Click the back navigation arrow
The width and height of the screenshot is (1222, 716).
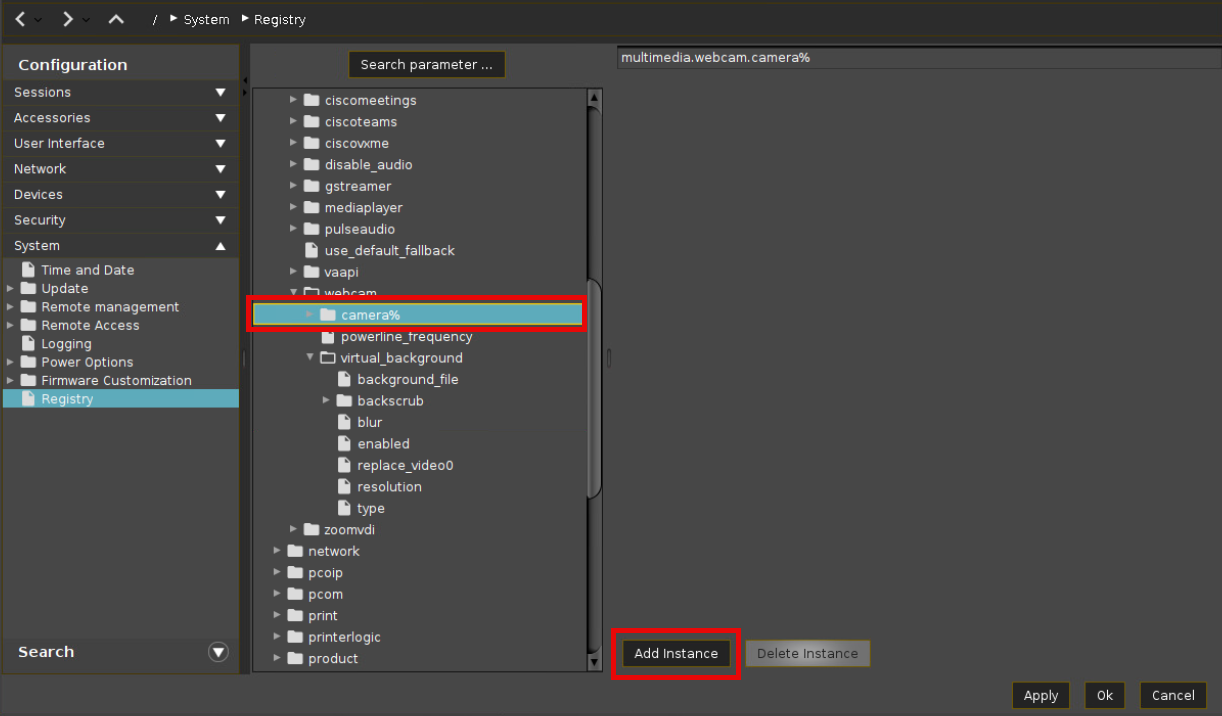tap(20, 19)
